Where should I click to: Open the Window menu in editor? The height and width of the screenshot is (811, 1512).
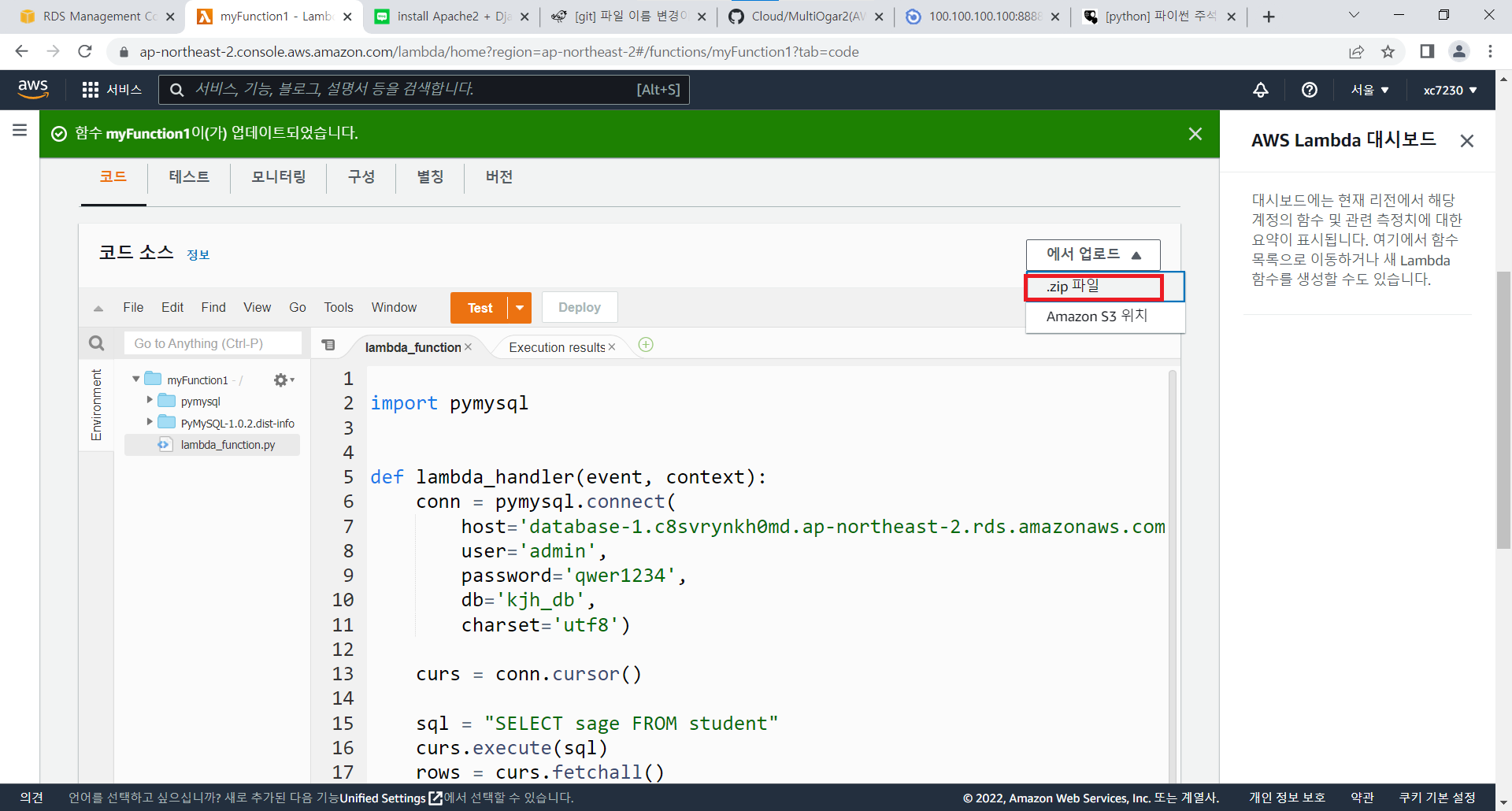(394, 308)
